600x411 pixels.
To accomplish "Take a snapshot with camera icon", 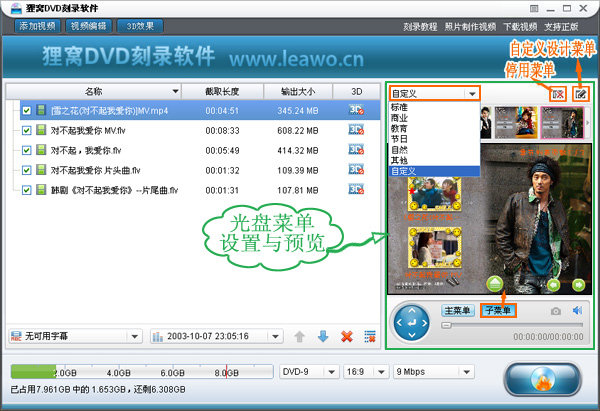I will pyautogui.click(x=556, y=311).
